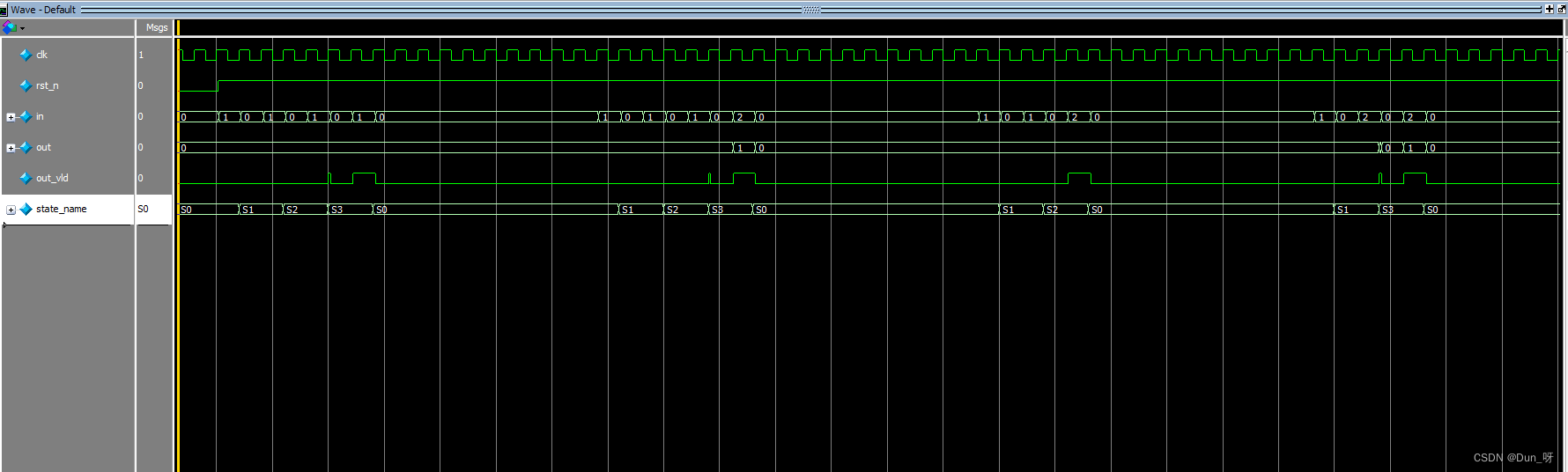
Task: Click the Wave - Default title text
Action: (43, 10)
